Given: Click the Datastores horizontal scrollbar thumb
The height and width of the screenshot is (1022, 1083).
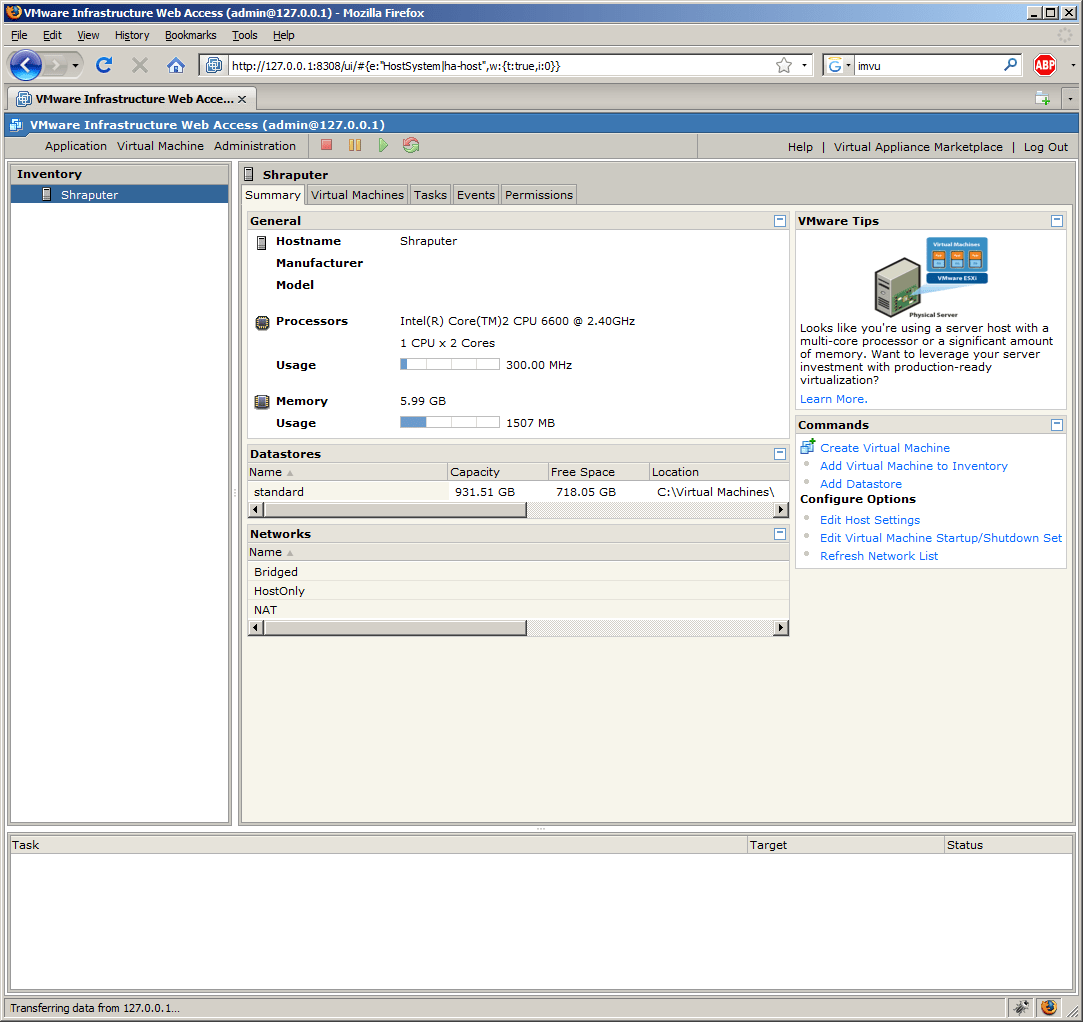Looking at the screenshot, I should (395, 510).
